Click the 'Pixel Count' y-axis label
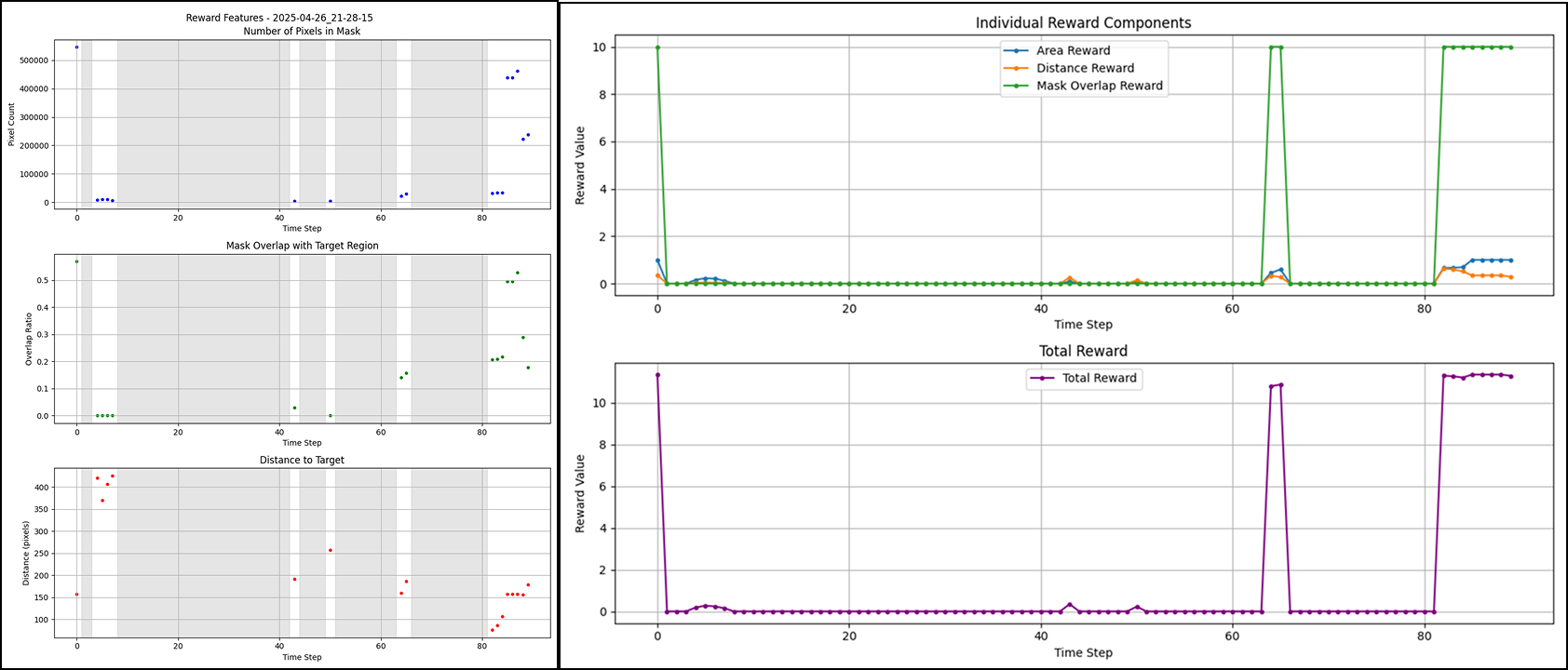Viewport: 1568px width, 670px height. point(11,125)
